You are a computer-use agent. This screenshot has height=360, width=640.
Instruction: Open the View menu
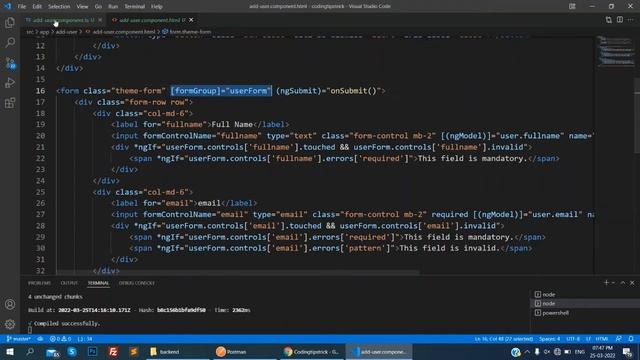82,7
